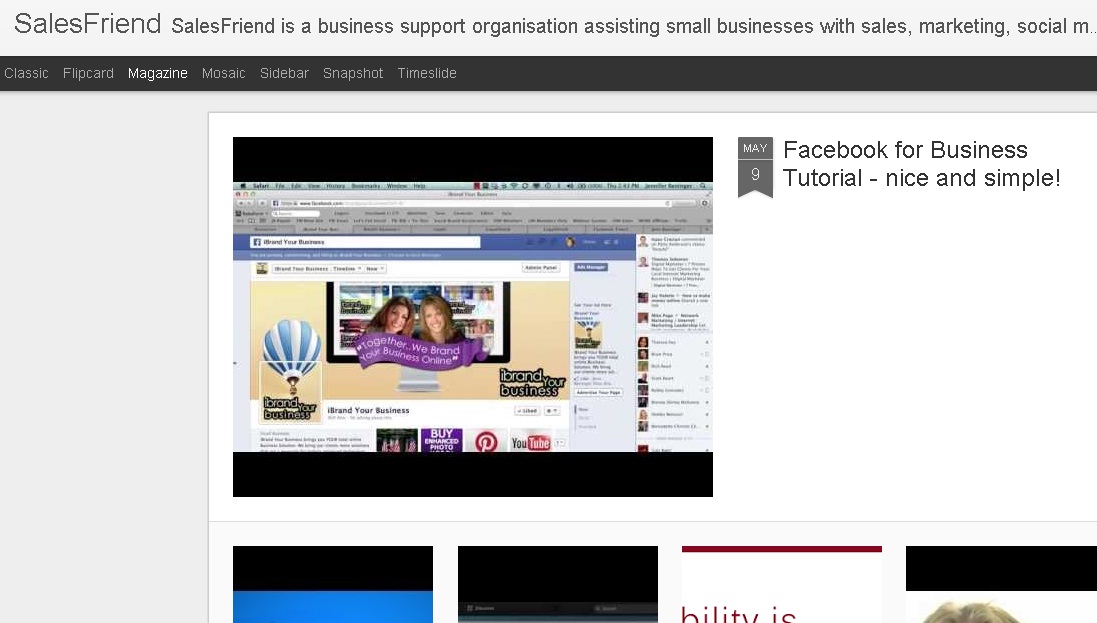Open the blue post thumbnail below
The width and height of the screenshot is (1097, 623).
[333, 584]
